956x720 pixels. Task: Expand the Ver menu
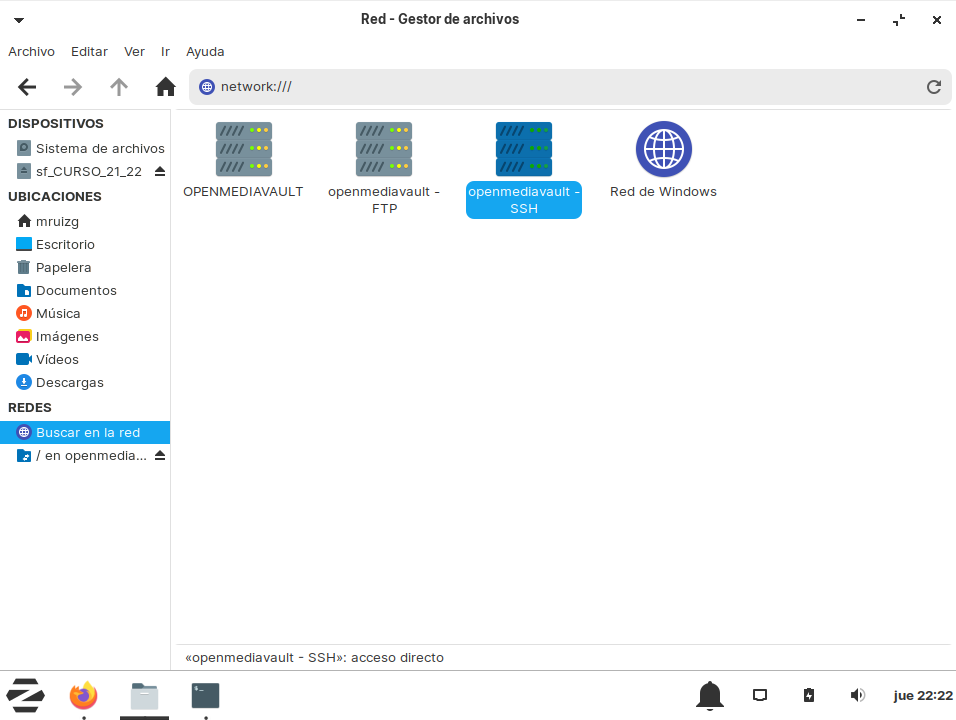[x=134, y=51]
